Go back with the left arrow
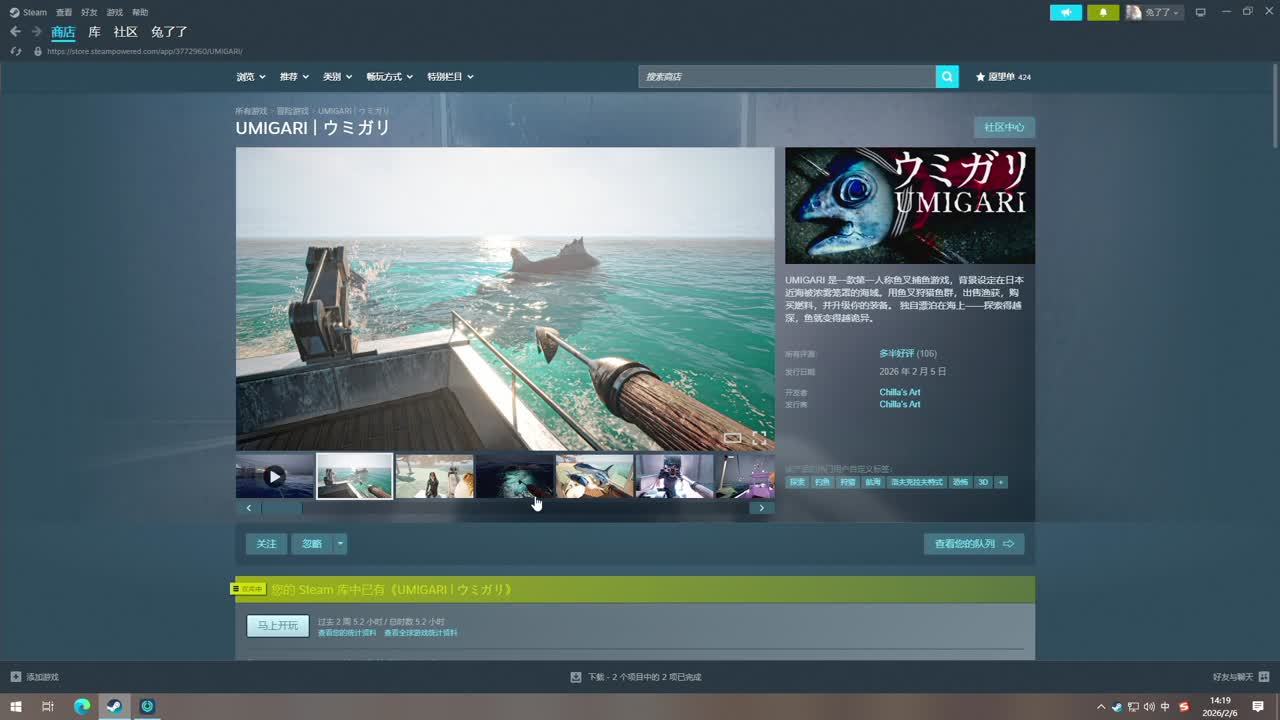This screenshot has width=1280, height=720. tap(15, 32)
